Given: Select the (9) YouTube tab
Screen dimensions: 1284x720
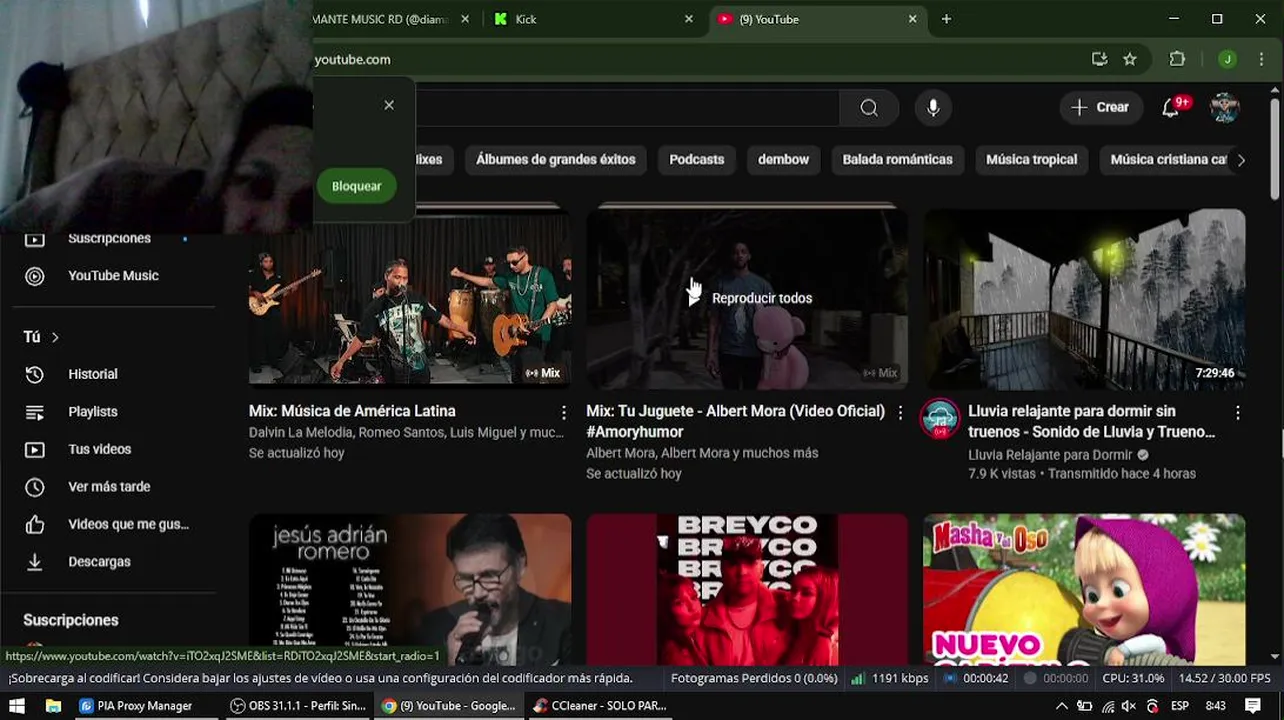Looking at the screenshot, I should [817, 19].
